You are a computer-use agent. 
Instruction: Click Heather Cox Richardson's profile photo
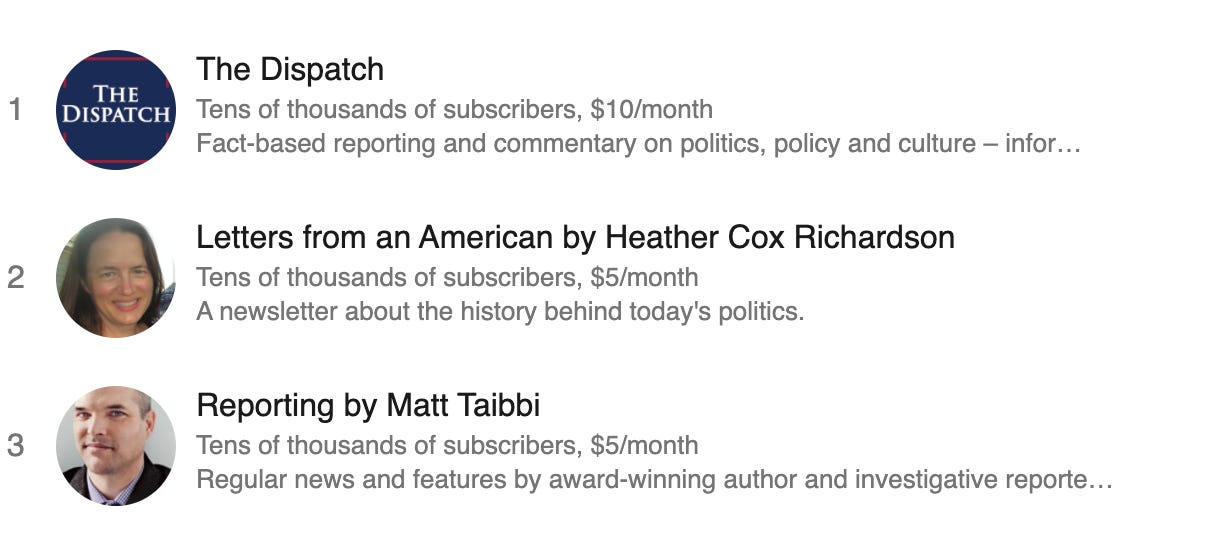116,278
